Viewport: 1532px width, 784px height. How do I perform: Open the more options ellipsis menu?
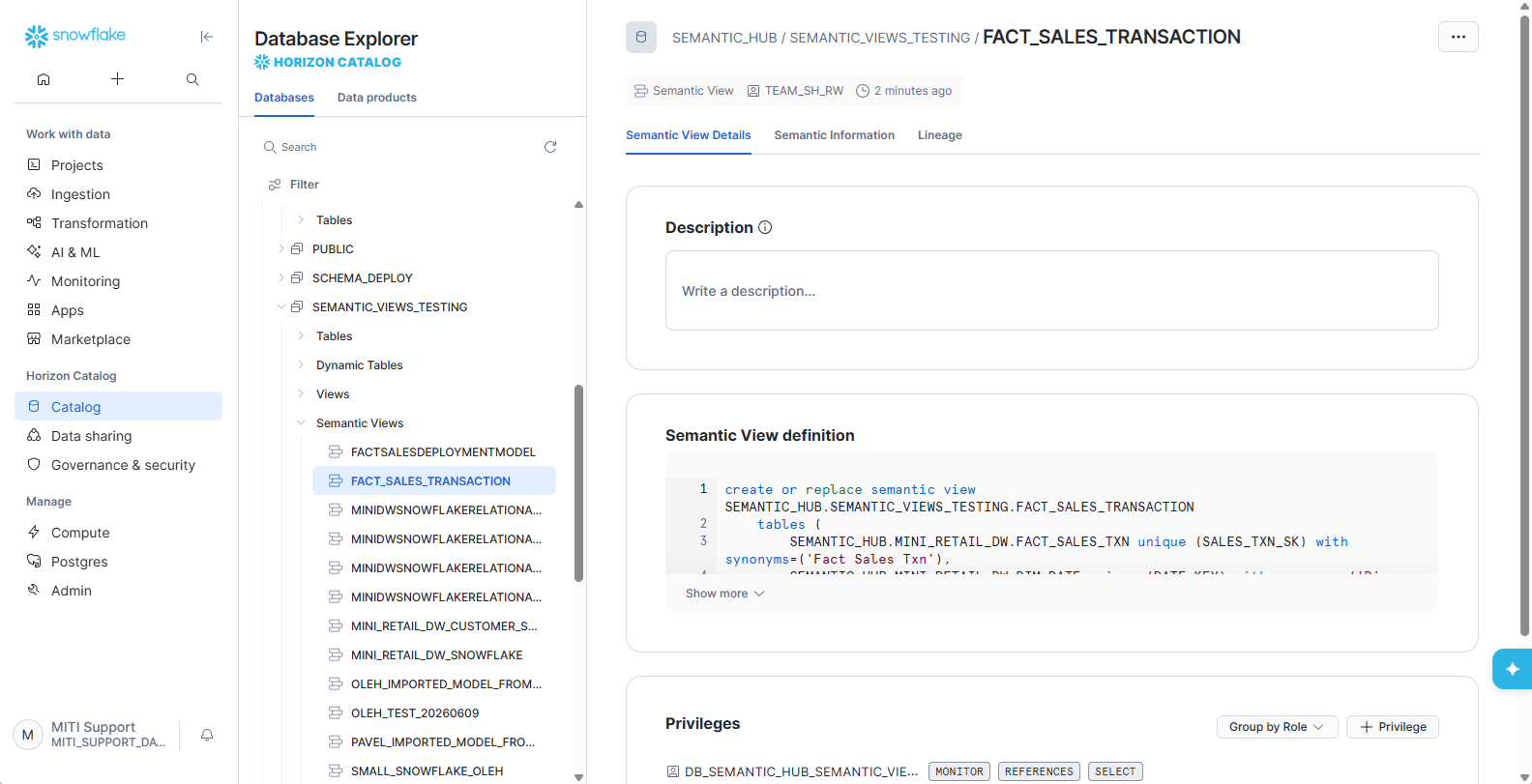1458,37
